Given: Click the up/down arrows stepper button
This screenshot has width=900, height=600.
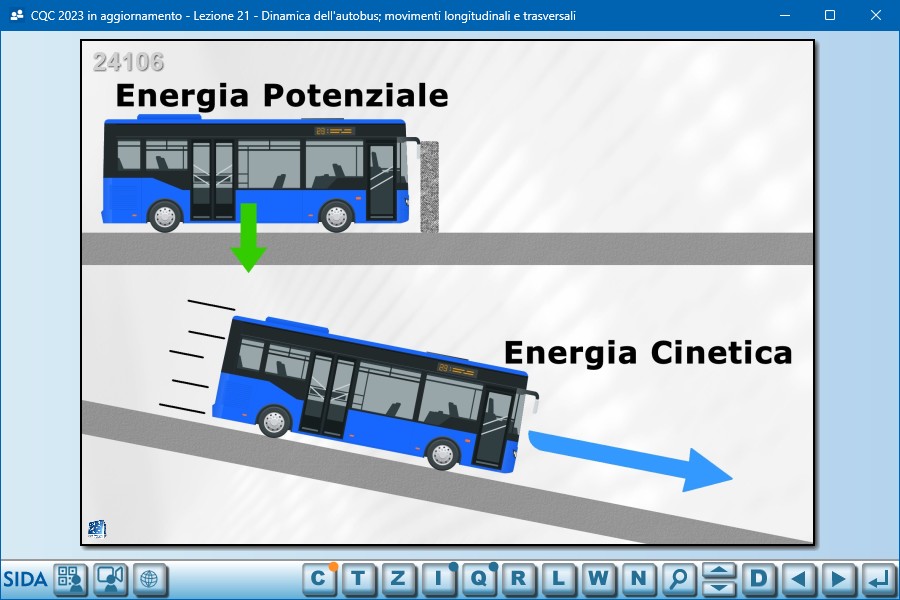Looking at the screenshot, I should point(719,578).
